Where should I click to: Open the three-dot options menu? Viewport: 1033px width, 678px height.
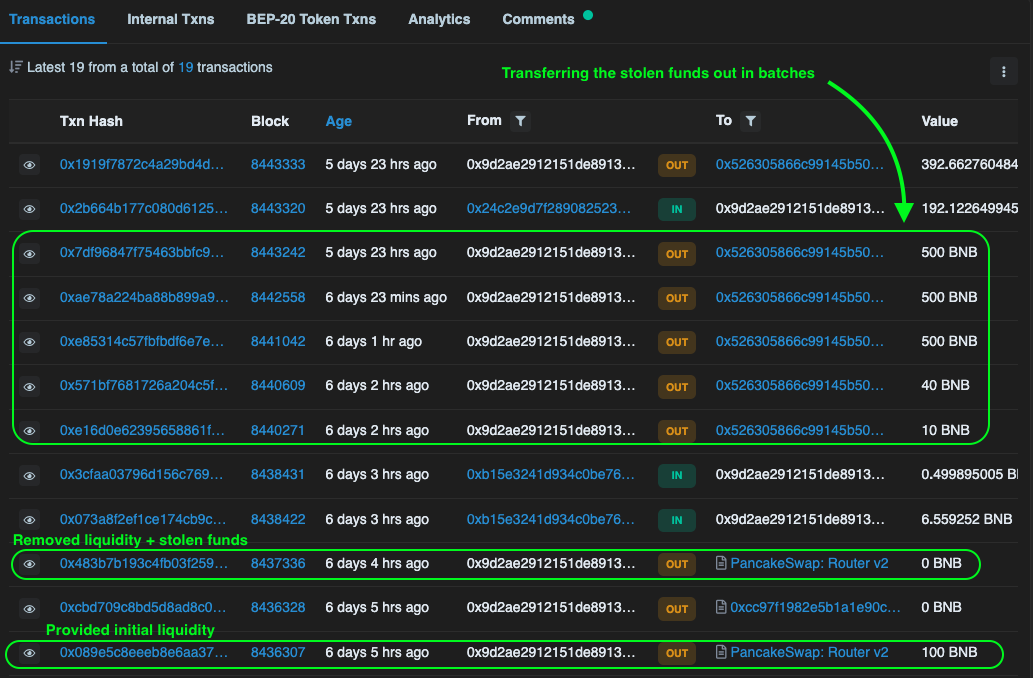(x=1004, y=71)
